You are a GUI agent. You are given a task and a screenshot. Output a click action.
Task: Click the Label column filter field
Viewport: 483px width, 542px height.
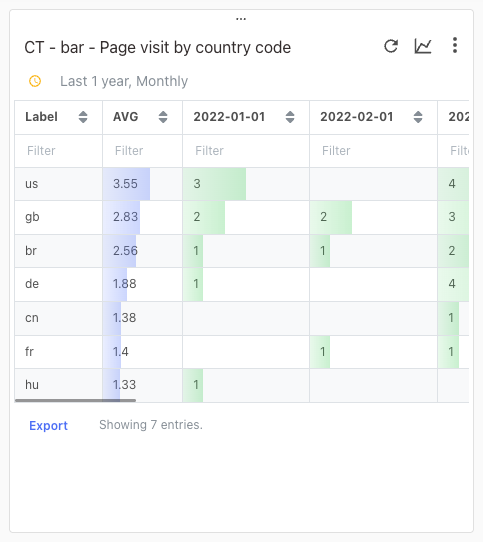58,151
